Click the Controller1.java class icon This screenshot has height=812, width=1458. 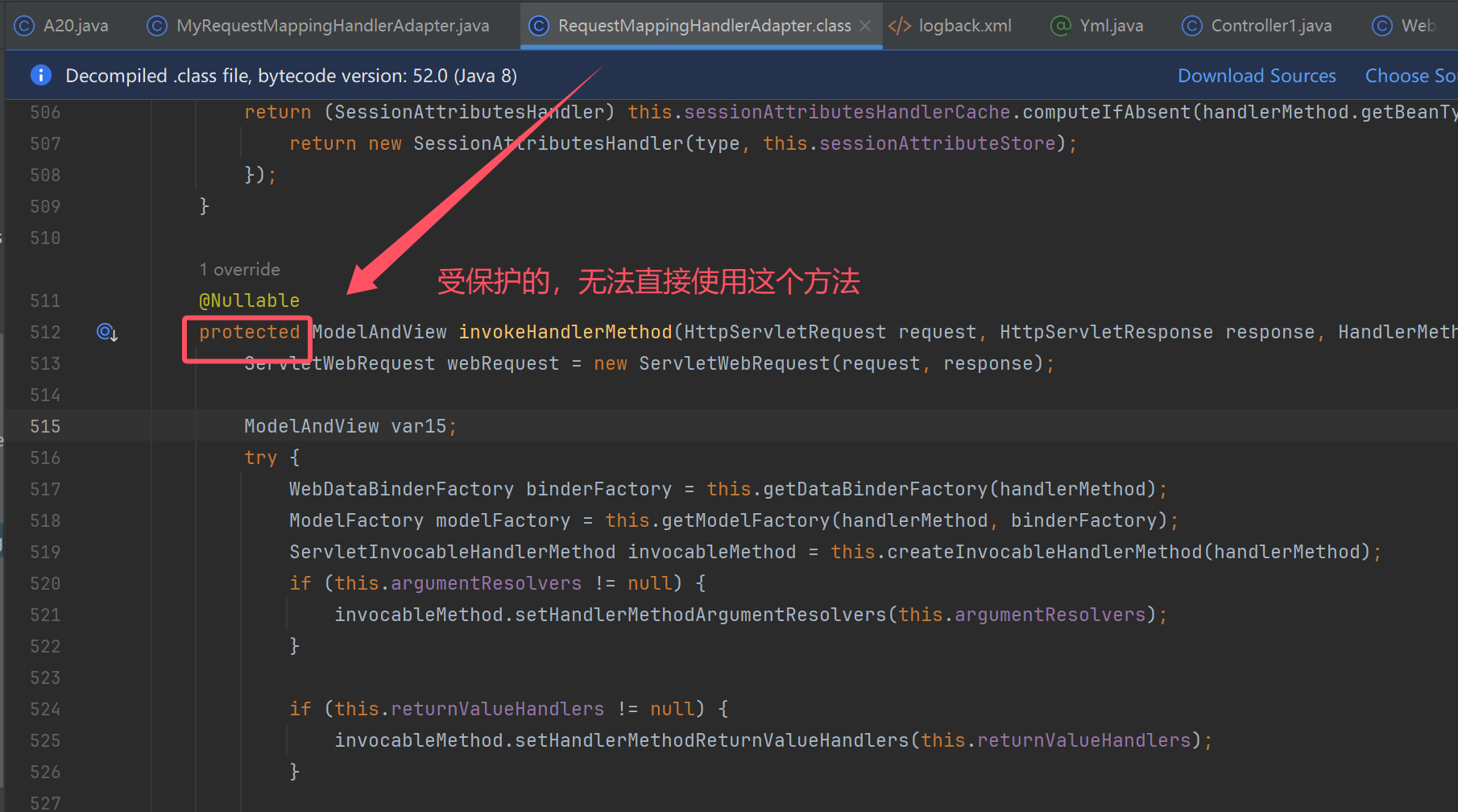[1192, 26]
